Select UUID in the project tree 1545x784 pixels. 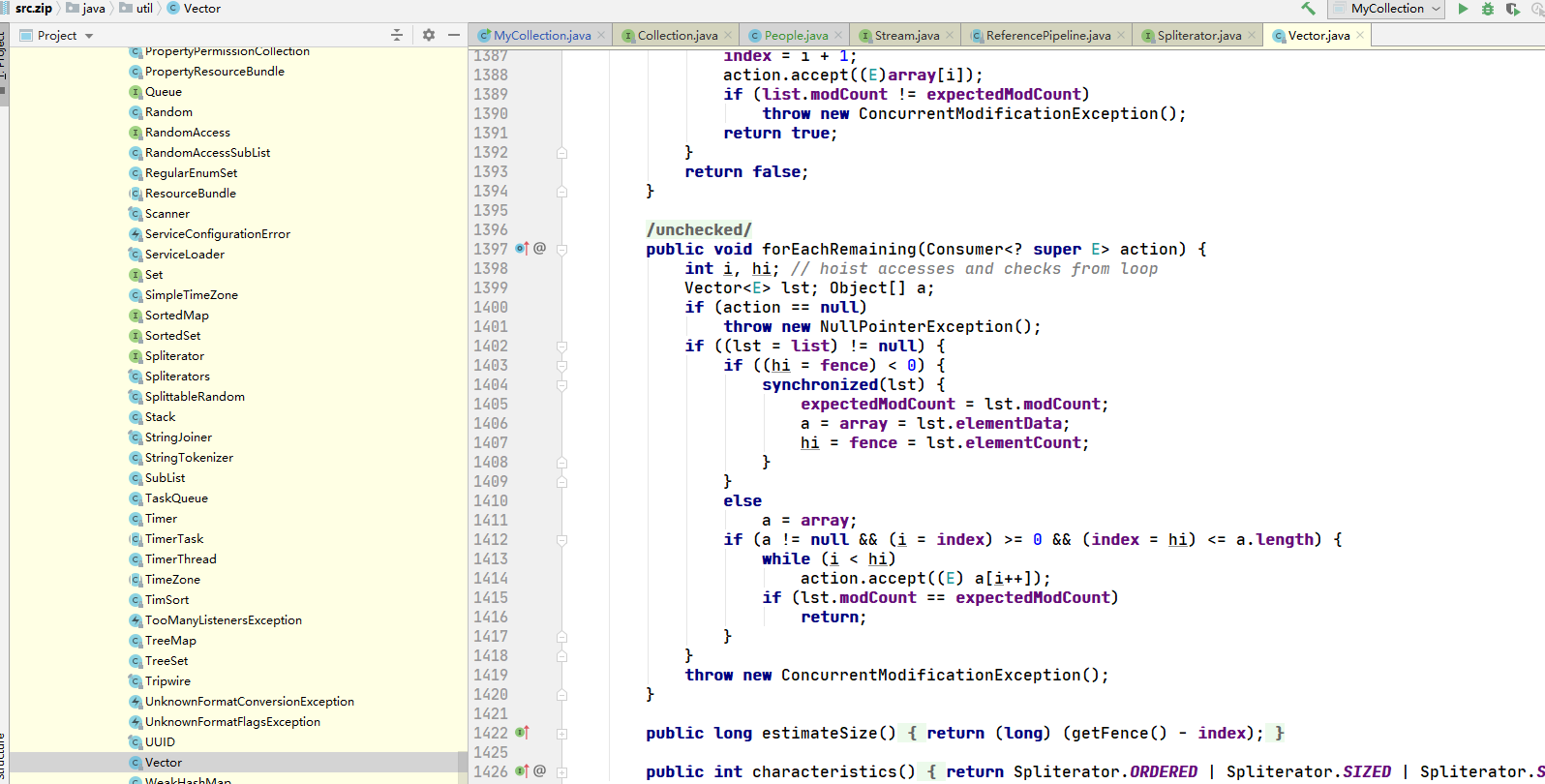pos(160,742)
